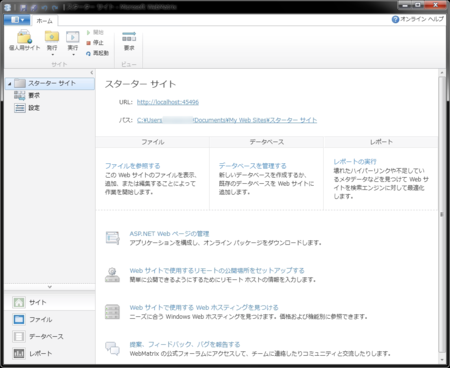
Task: Click the ファイル column header
Action: click(x=153, y=142)
